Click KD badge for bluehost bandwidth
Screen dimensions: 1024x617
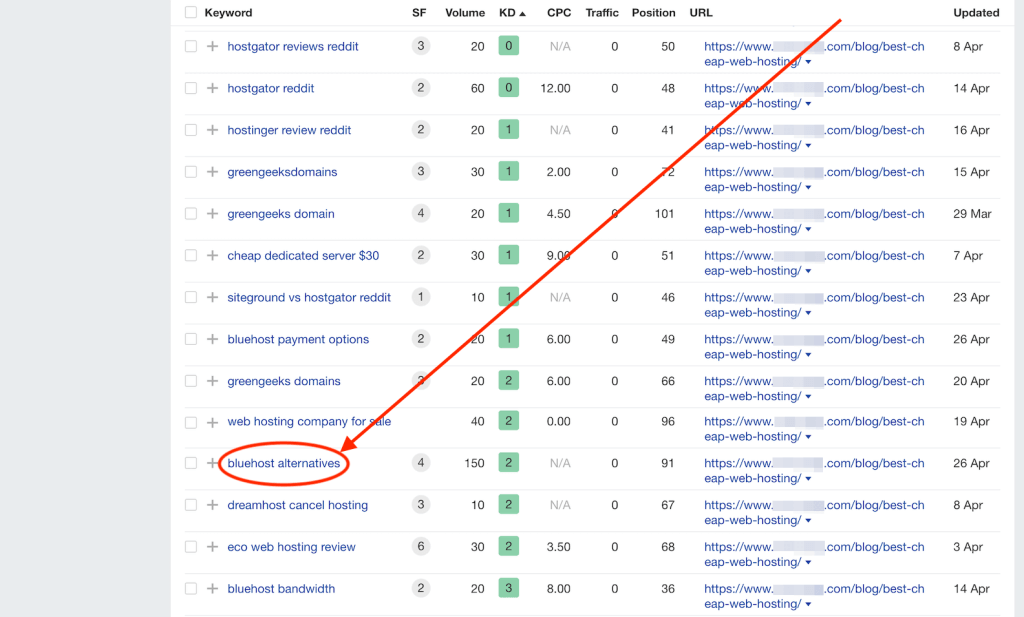click(x=509, y=588)
